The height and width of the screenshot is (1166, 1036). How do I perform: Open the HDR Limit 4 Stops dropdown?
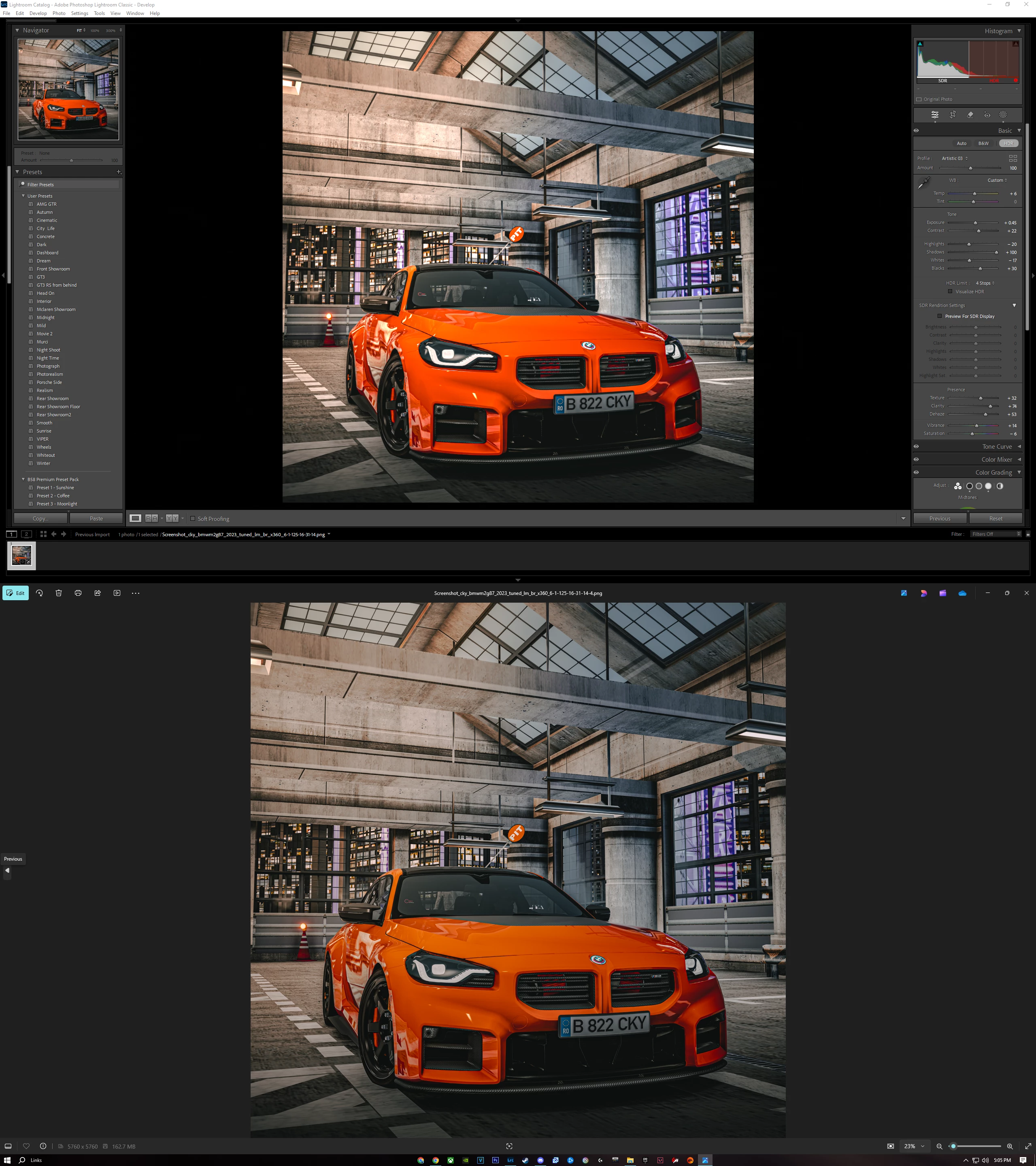[x=985, y=283]
